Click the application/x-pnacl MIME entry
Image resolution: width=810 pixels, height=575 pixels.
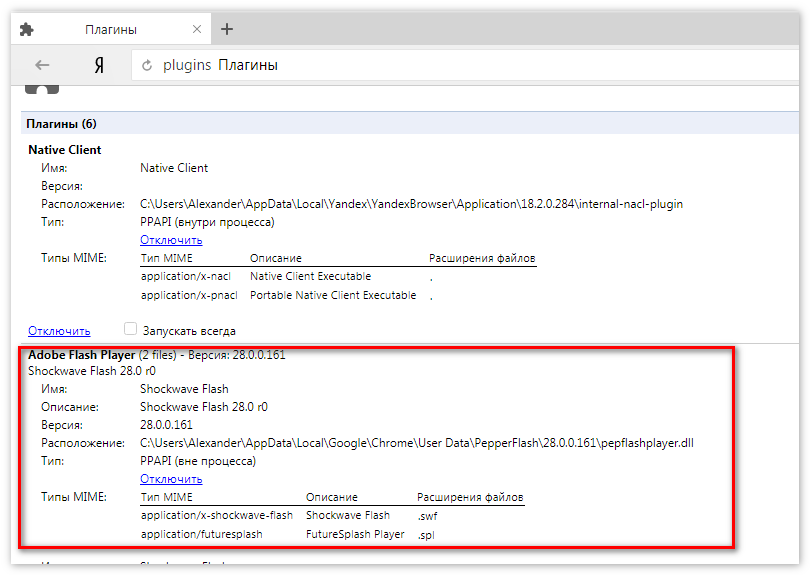pos(189,295)
